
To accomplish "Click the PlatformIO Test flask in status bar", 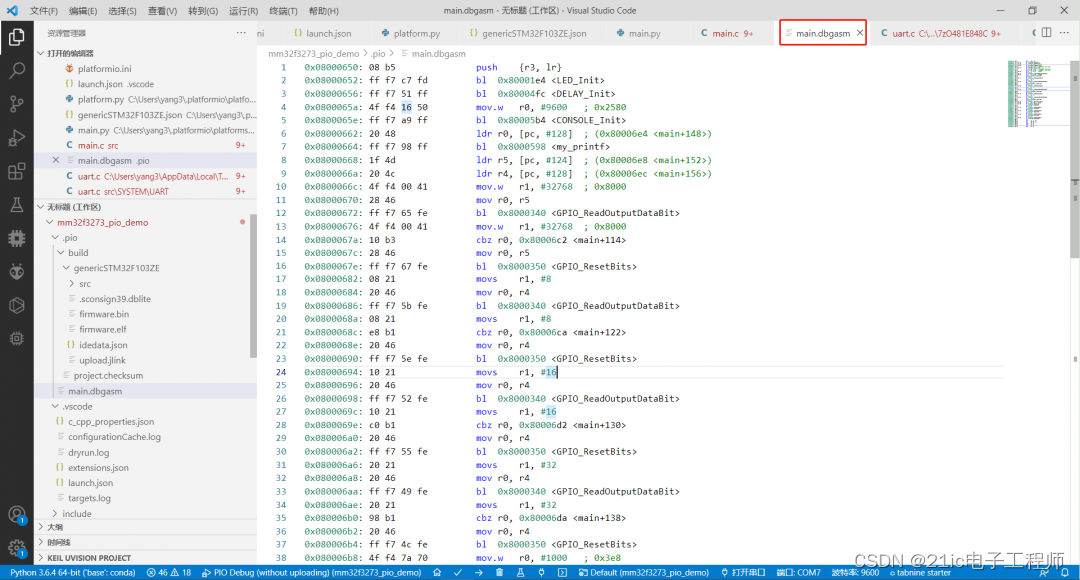I will [x=521, y=572].
